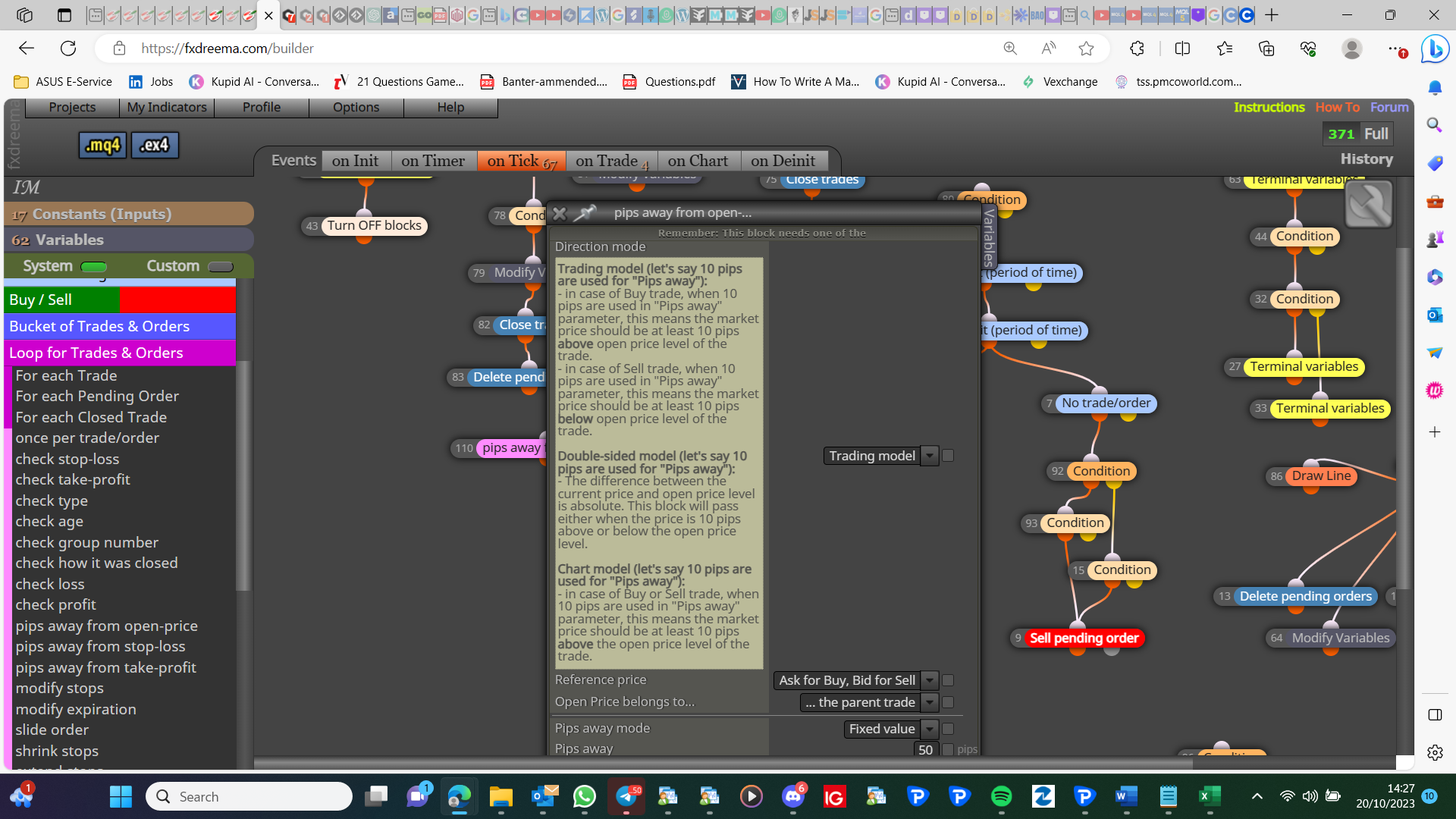Open the Forum link
Image resolution: width=1456 pixels, height=819 pixels.
(1389, 107)
